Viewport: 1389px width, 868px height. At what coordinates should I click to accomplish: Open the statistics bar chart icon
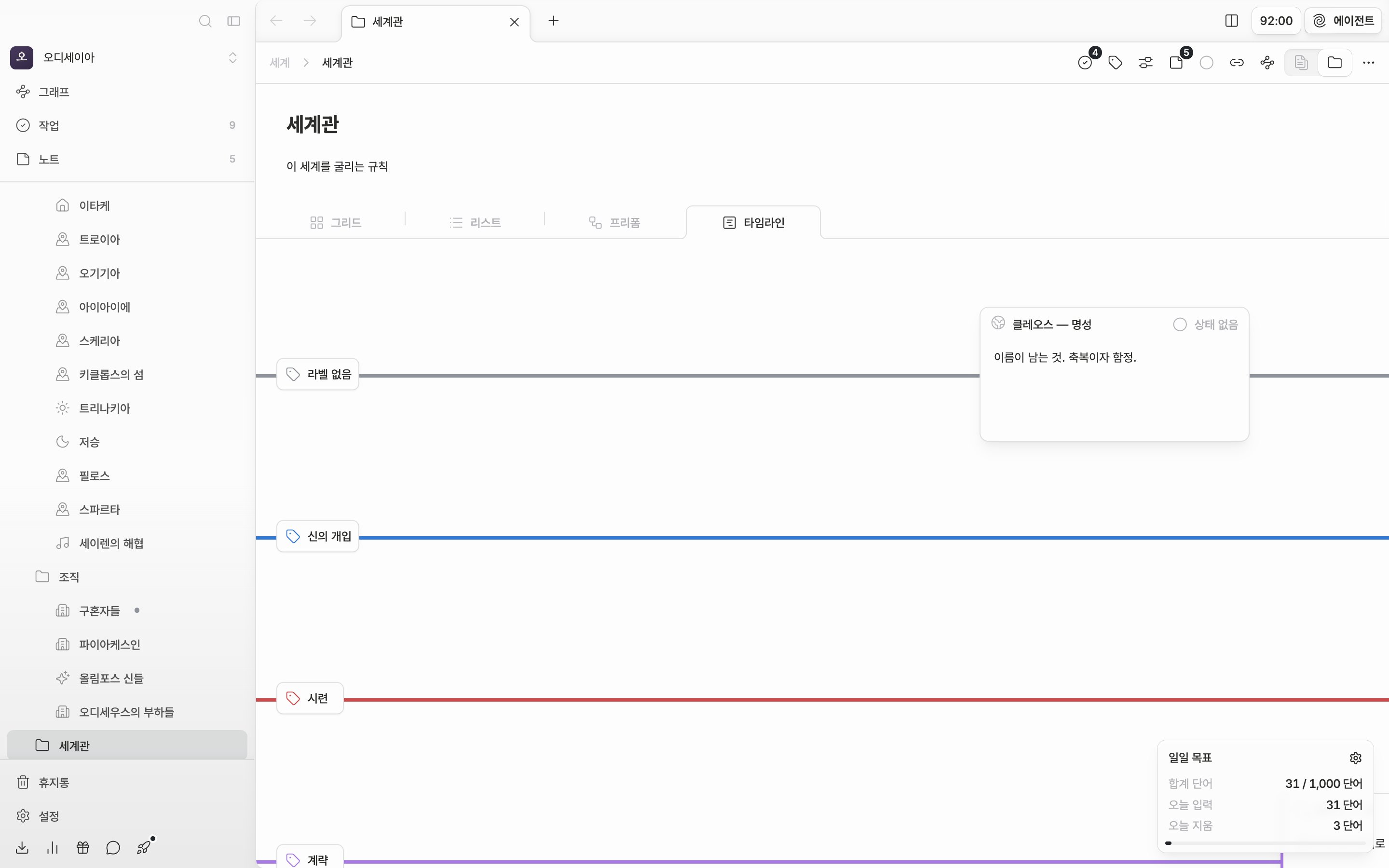coord(52,848)
